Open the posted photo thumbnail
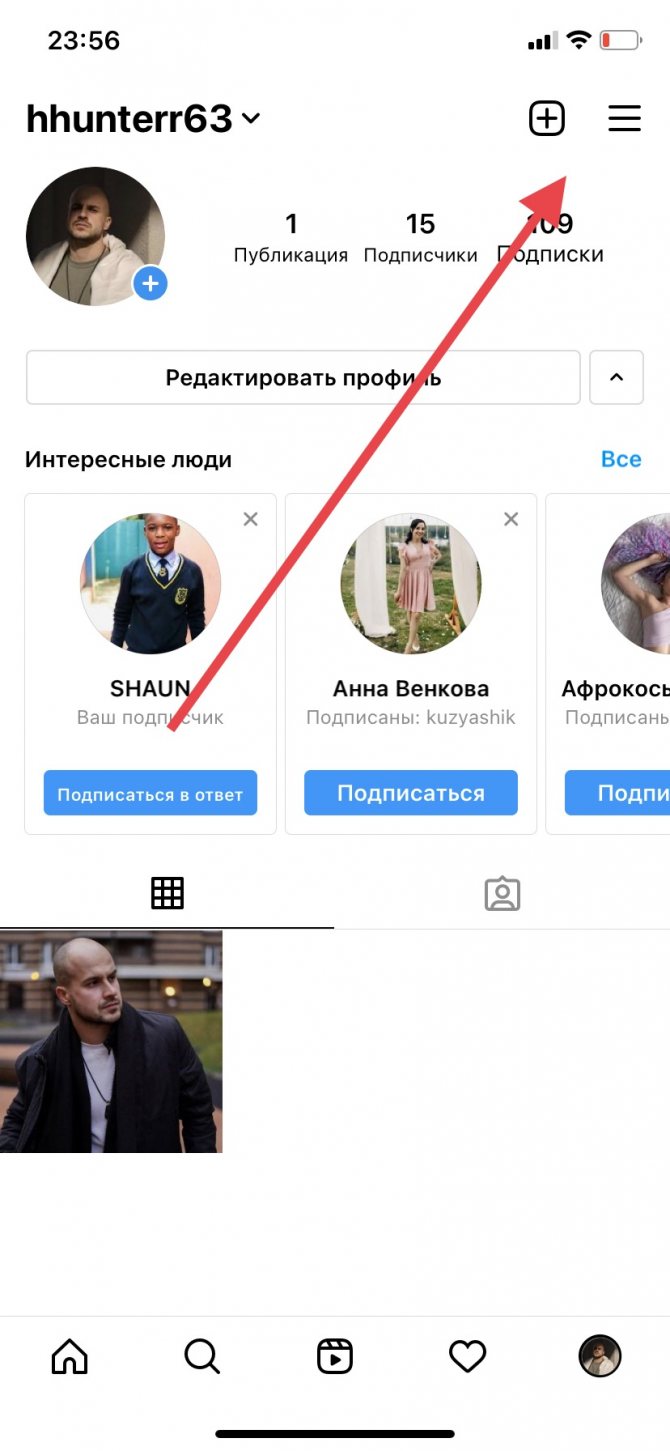Screen dimensions: 670x1451 click(x=111, y=1042)
